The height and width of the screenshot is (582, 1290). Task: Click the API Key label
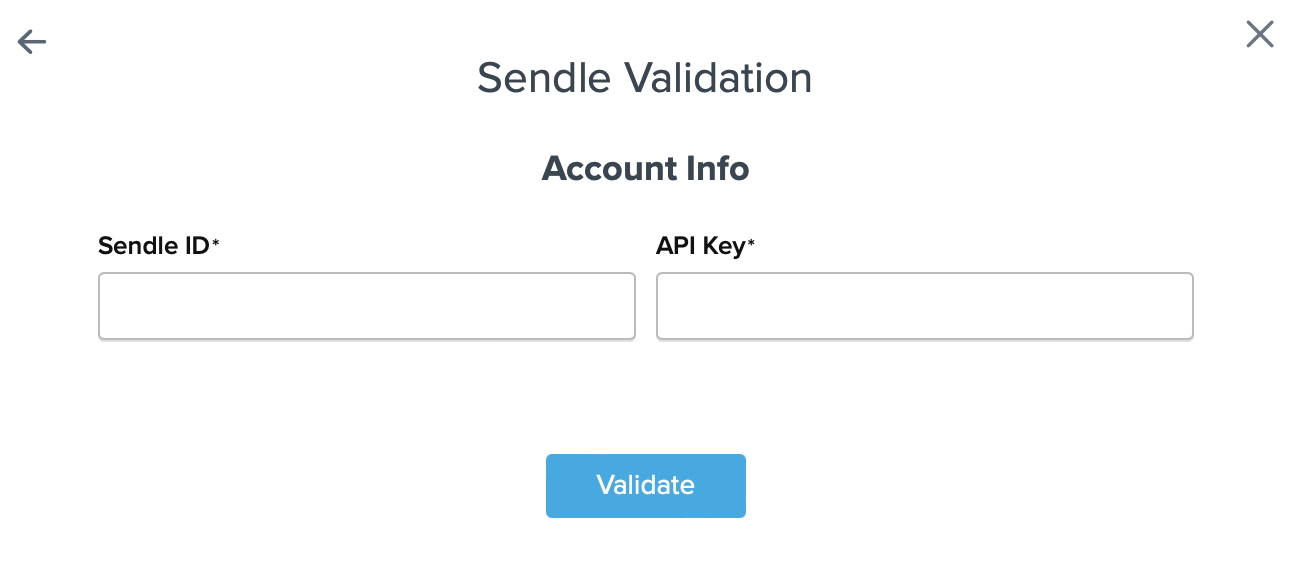[700, 246]
